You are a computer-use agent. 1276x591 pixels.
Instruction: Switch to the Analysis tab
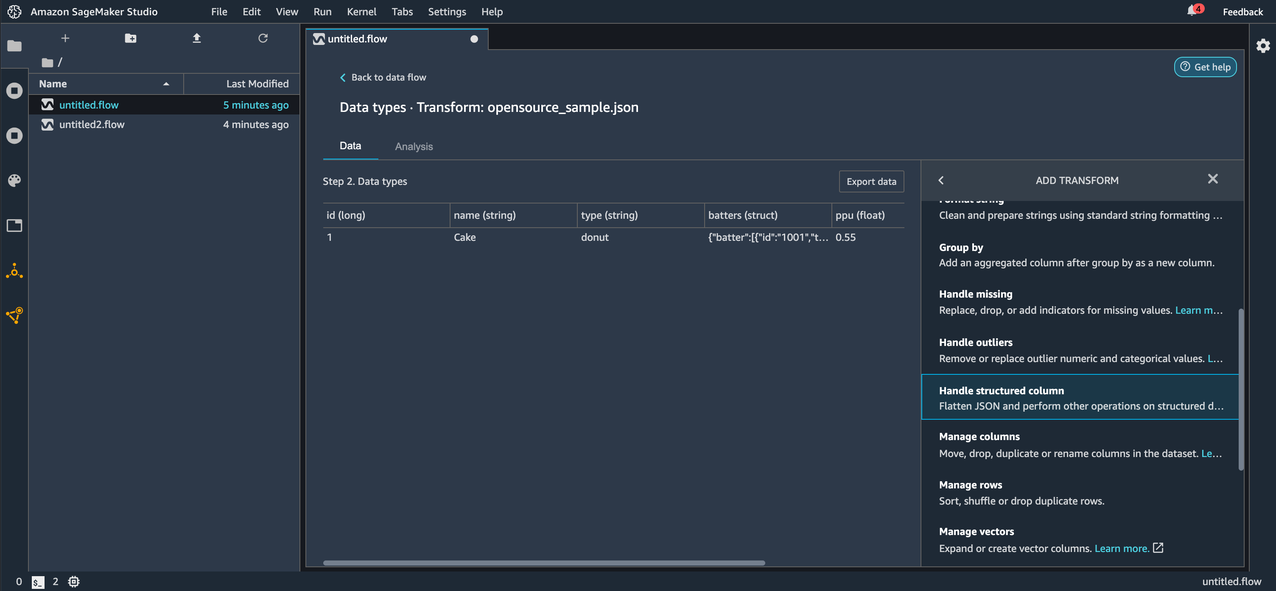click(x=414, y=146)
